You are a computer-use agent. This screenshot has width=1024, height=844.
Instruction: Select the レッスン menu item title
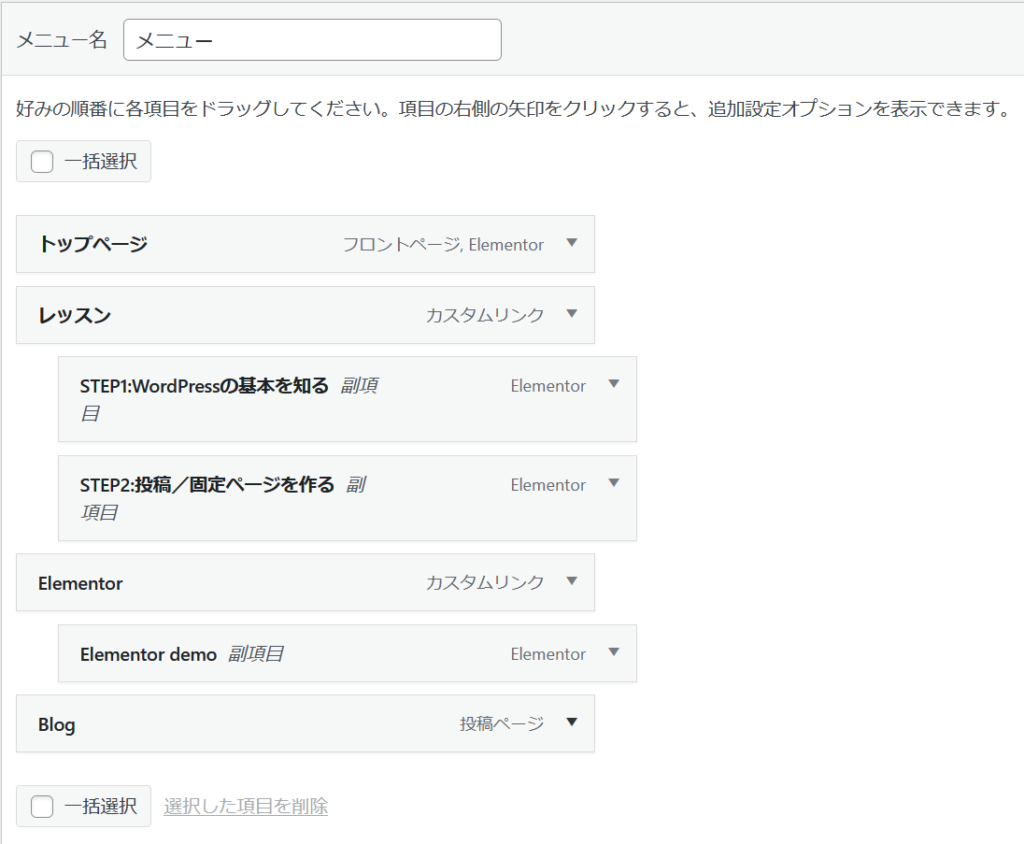point(75,315)
